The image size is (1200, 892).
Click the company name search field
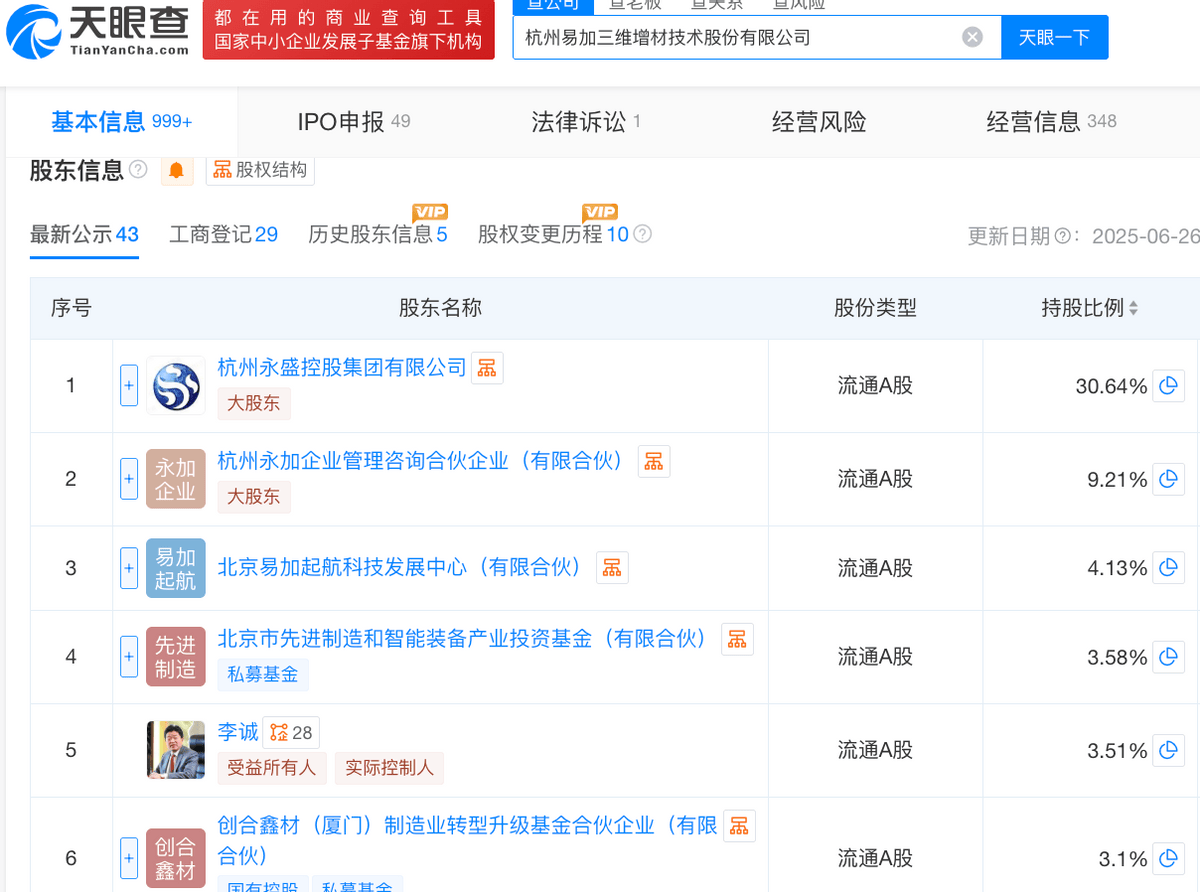pos(735,38)
